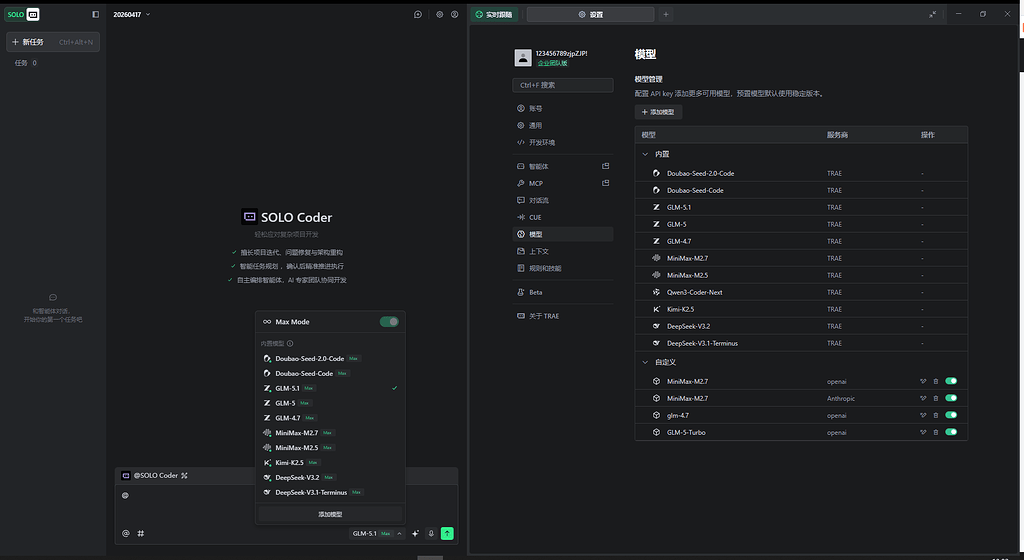Open 规则和技能 settings section
Screen dimensions: 1024x560
(562, 268)
